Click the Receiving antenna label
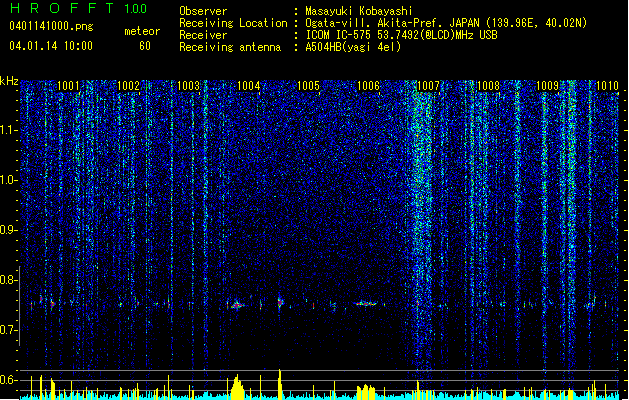Image resolution: width=629 pixels, height=400 pixels. tap(230, 47)
